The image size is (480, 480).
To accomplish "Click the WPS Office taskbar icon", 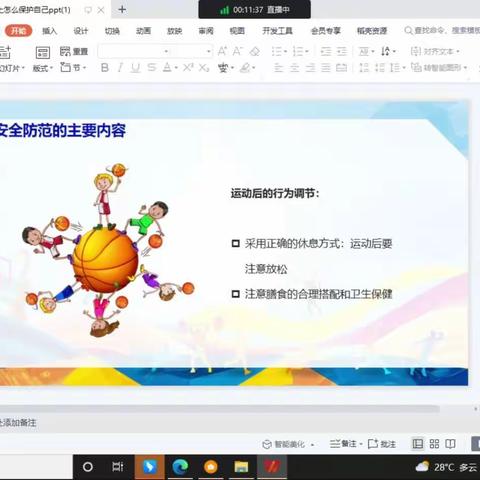I will [272, 467].
